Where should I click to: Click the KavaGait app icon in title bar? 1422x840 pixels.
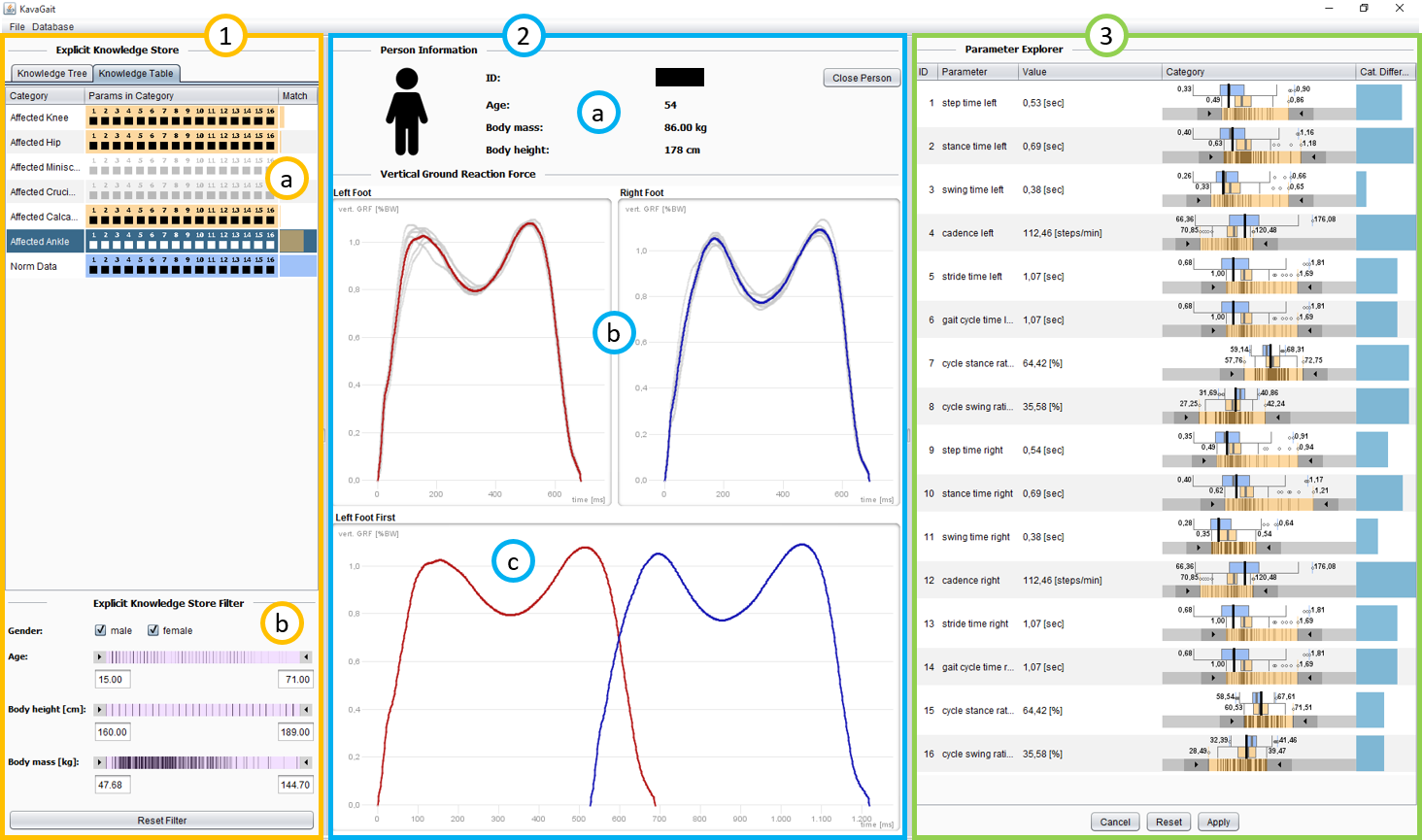tap(10, 8)
